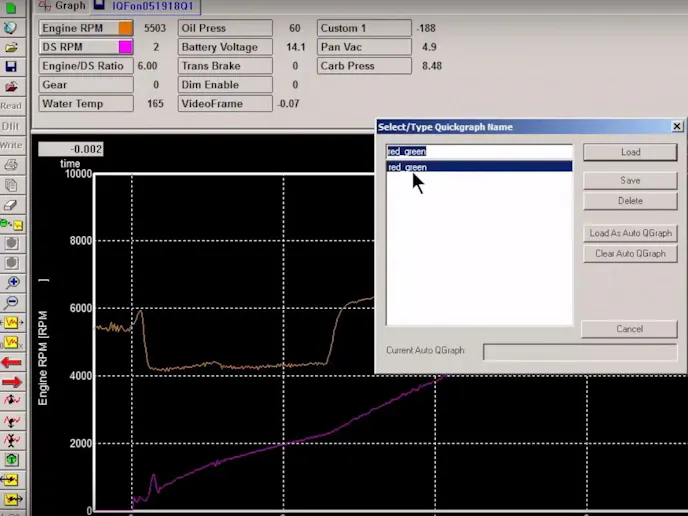Click the red right arrow icon

pos(12,381)
